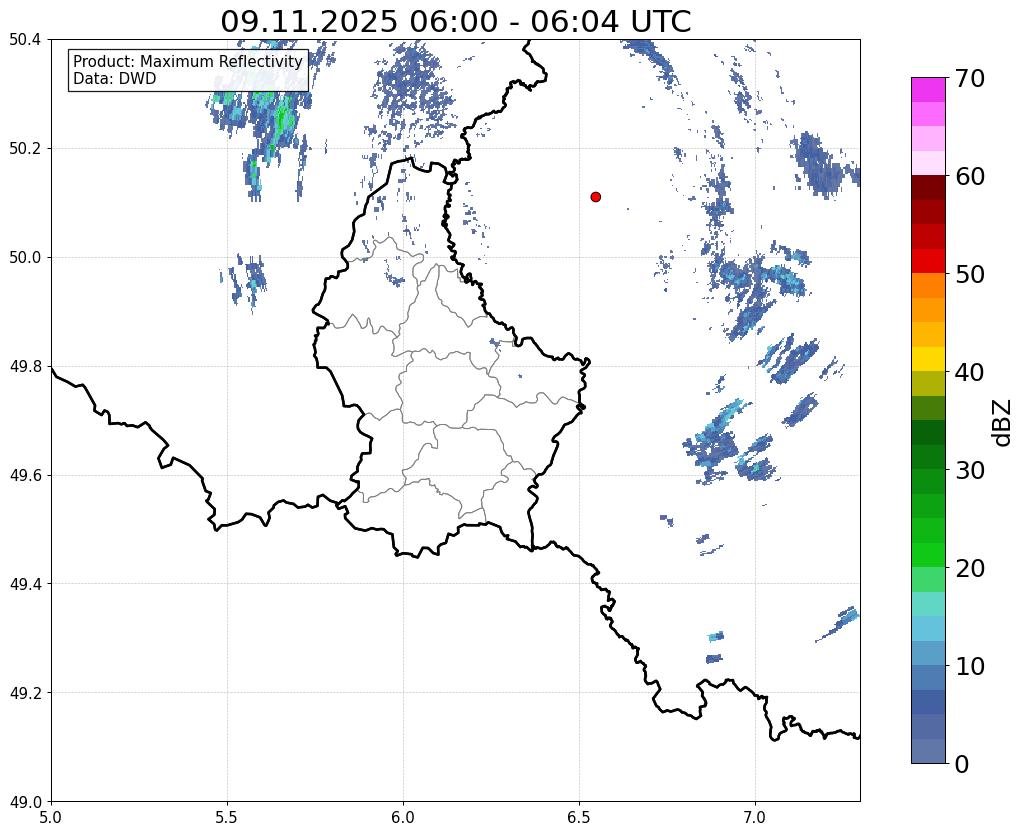Click the longitude label 5.5
1023x834 pixels.
[227, 817]
